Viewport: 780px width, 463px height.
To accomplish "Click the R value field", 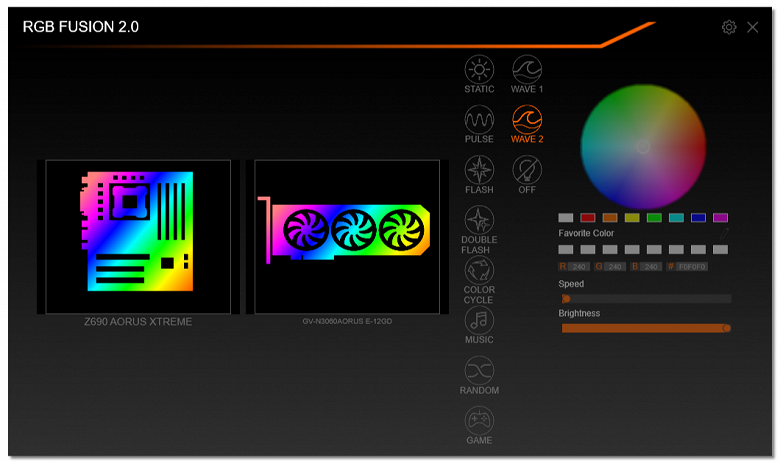I will (579, 267).
